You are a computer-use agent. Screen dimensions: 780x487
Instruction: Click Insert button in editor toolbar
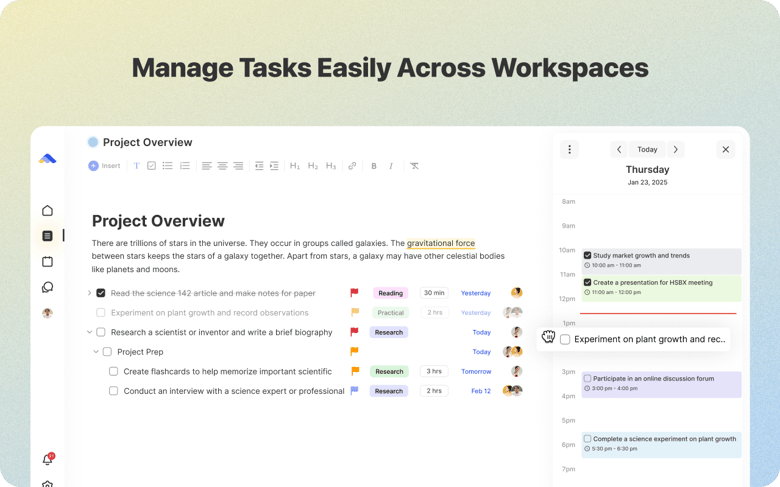(104, 166)
